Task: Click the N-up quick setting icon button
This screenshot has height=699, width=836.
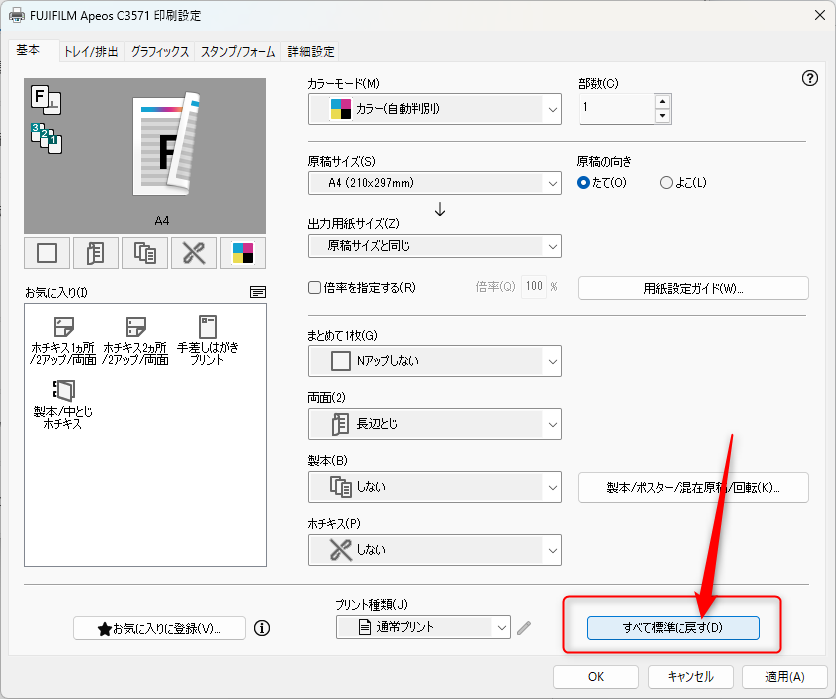Action: tap(47, 253)
